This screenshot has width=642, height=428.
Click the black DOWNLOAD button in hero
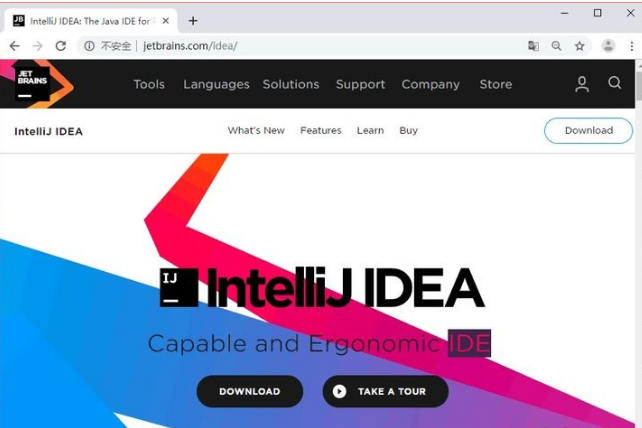tap(250, 391)
